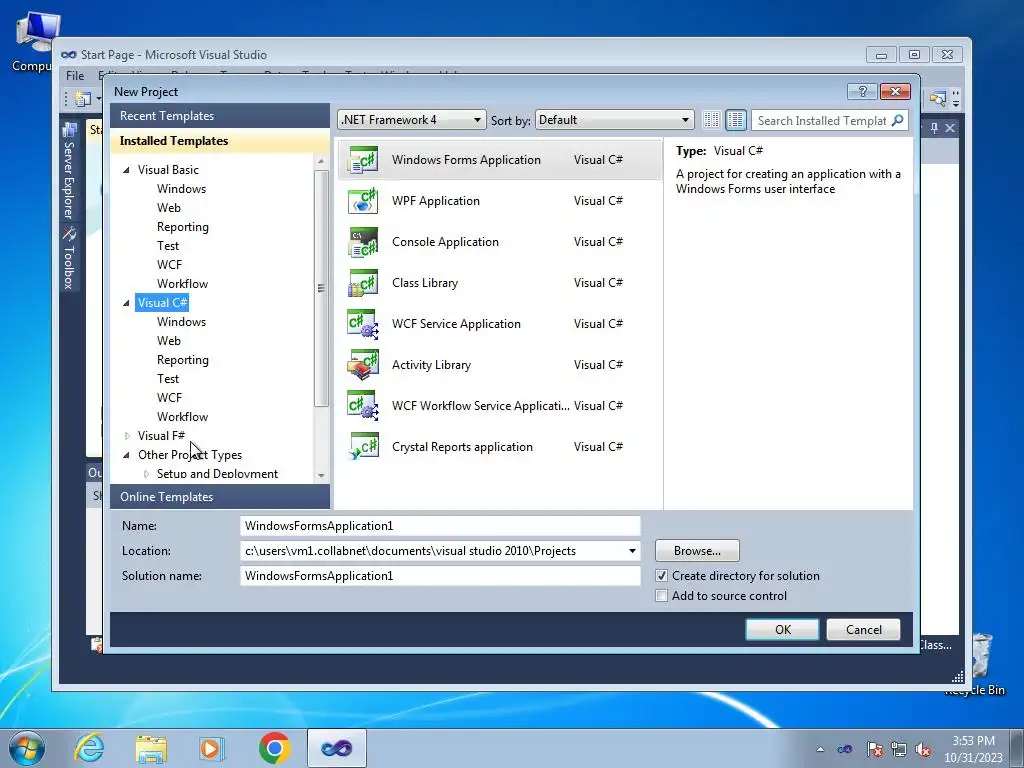This screenshot has height=768, width=1024.
Task: Launch Internet Explorer from taskbar
Action: point(89,748)
